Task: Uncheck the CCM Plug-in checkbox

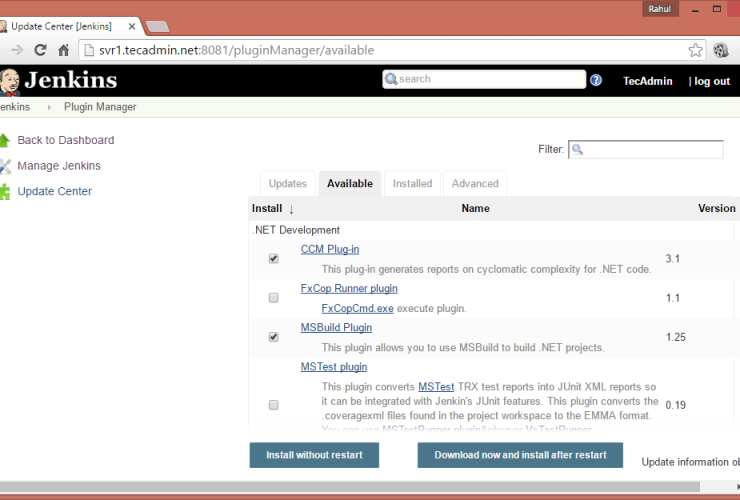Action: 274,259
